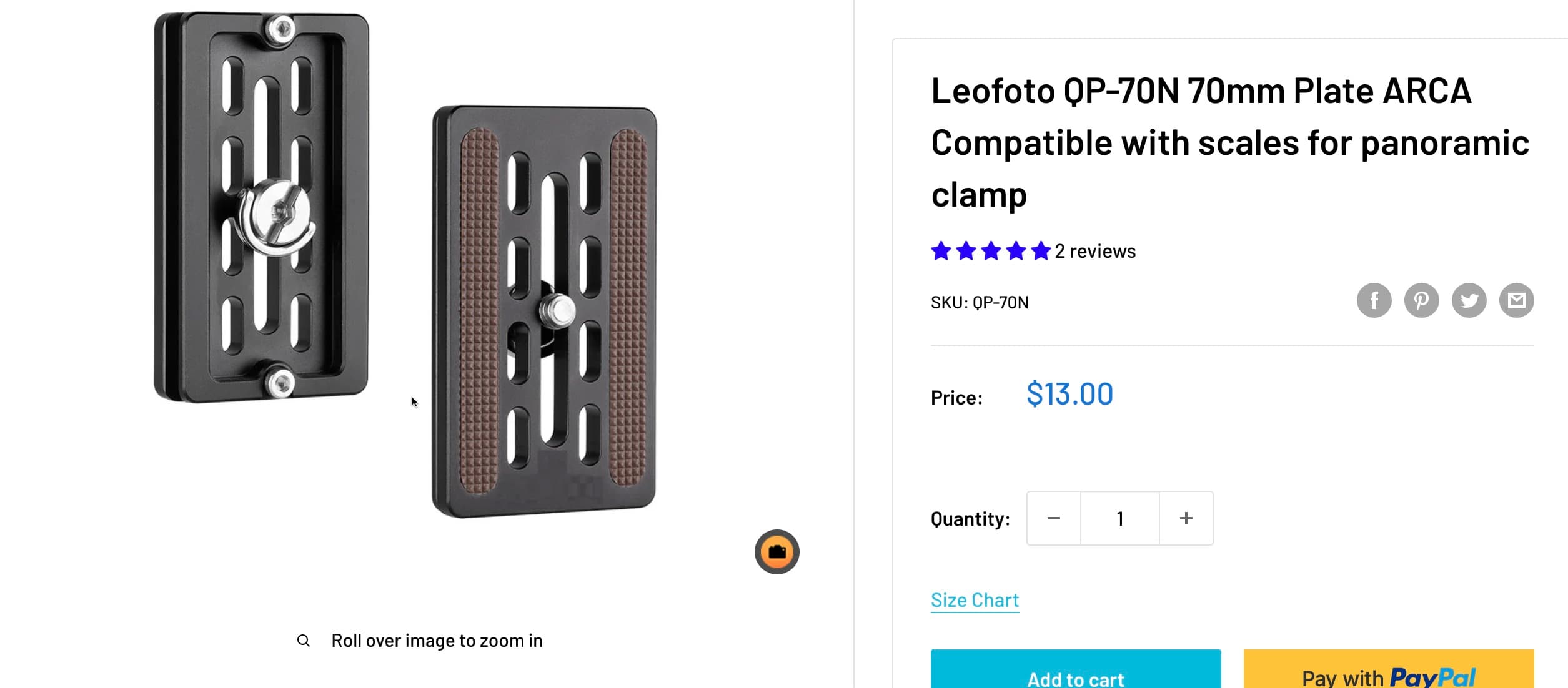Viewport: 1568px width, 688px height.
Task: Check out using Pay with PayPal
Action: (x=1388, y=674)
